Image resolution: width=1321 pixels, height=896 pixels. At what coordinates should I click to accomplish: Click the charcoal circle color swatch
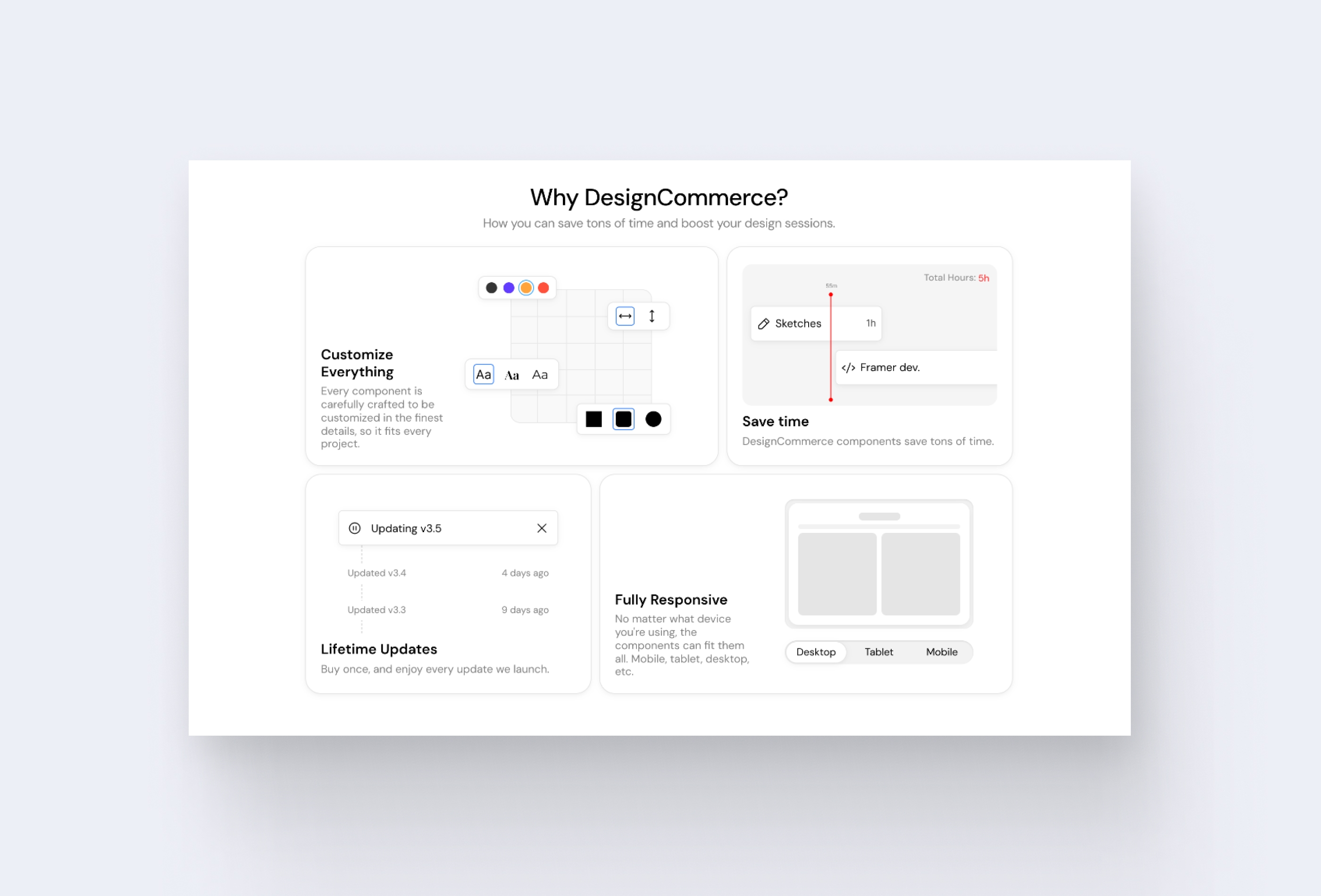pos(491,288)
